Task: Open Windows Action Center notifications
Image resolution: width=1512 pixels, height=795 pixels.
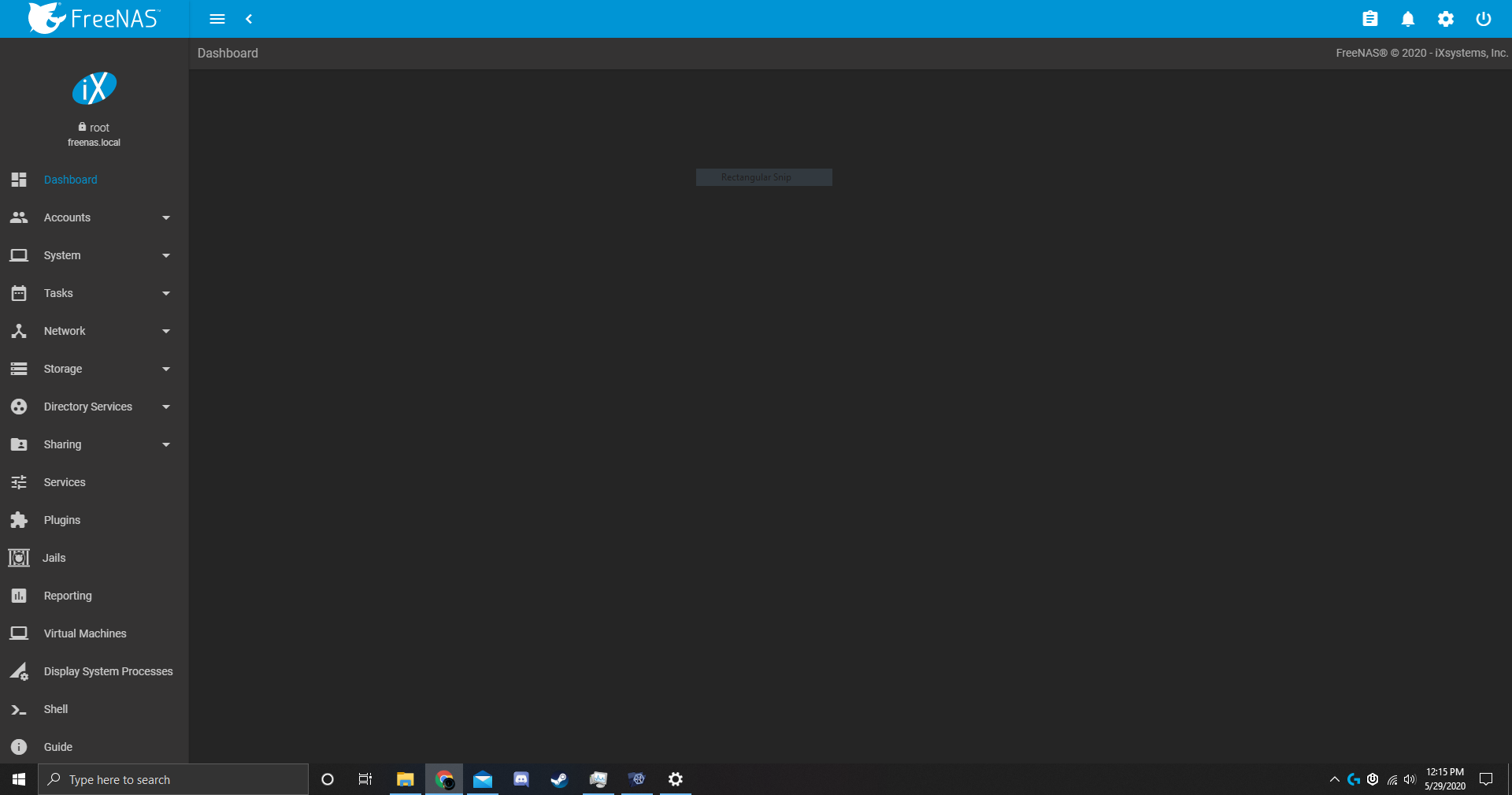Action: tap(1486, 779)
